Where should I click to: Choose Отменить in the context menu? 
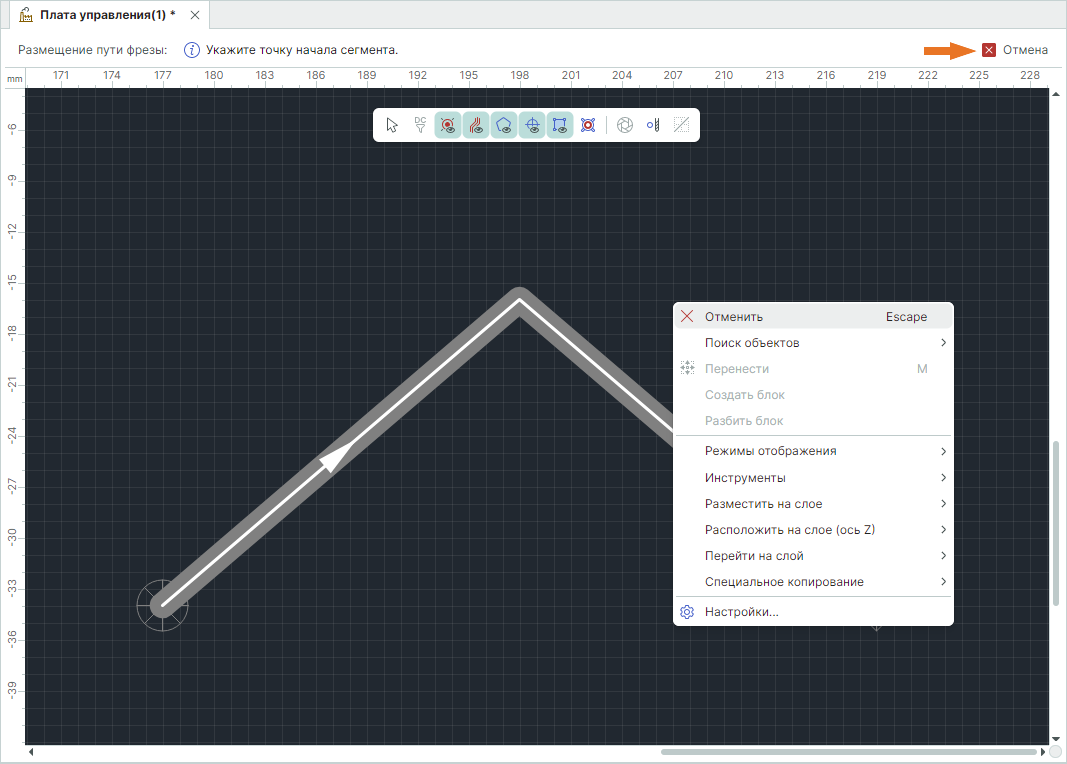pyautogui.click(x=734, y=317)
